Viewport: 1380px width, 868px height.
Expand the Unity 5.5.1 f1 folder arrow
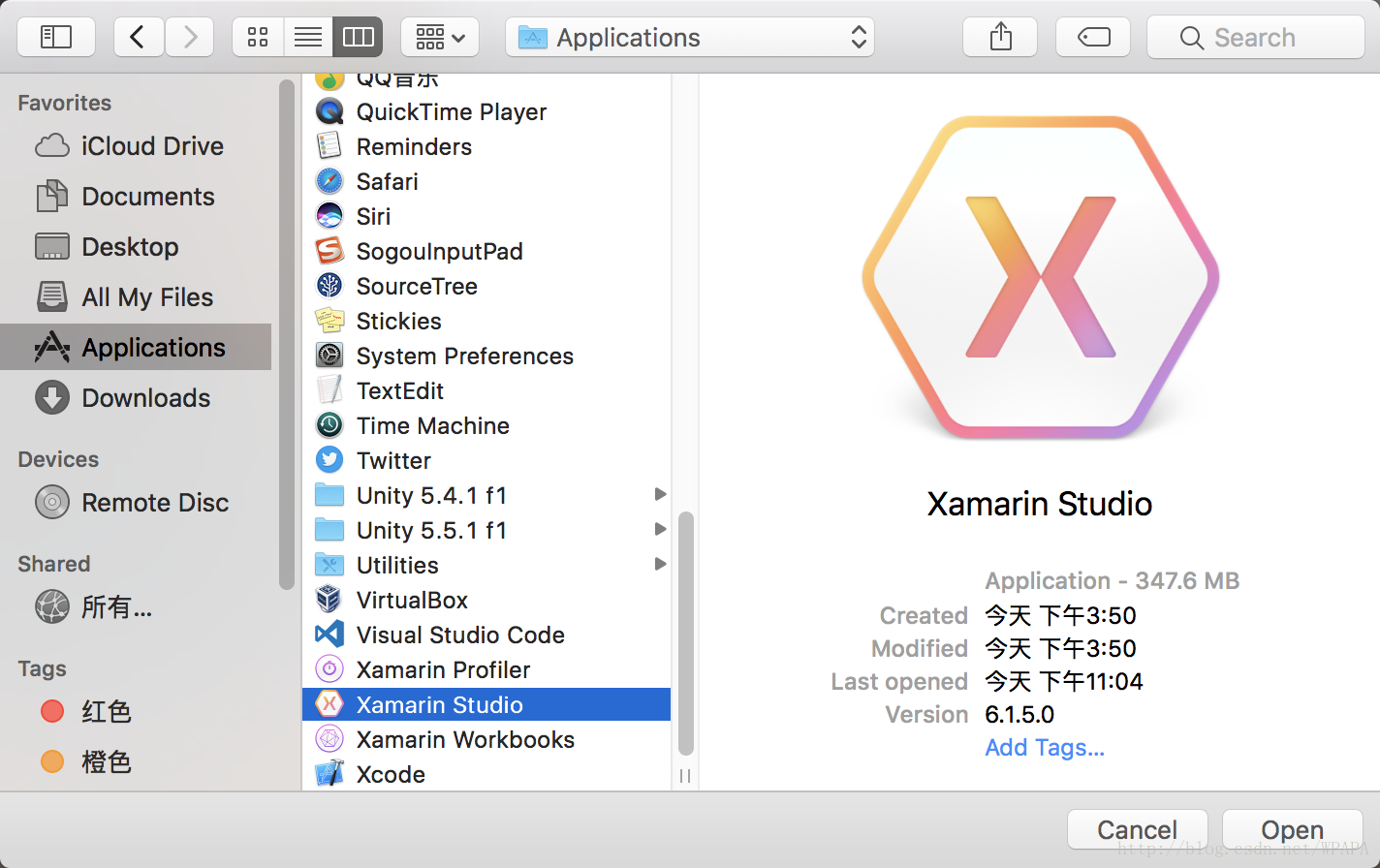[x=660, y=529]
